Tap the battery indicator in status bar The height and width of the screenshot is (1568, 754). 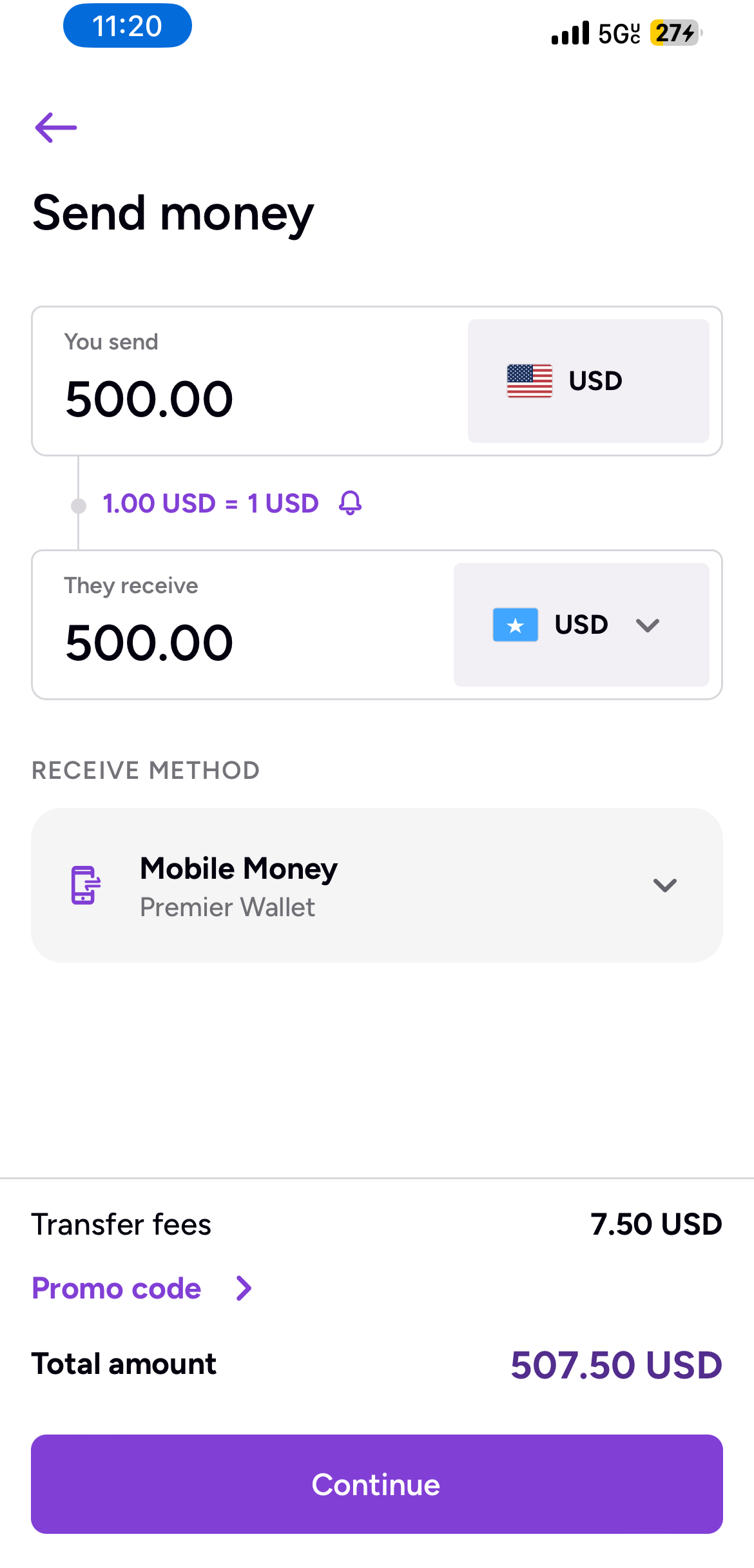pyautogui.click(x=675, y=32)
